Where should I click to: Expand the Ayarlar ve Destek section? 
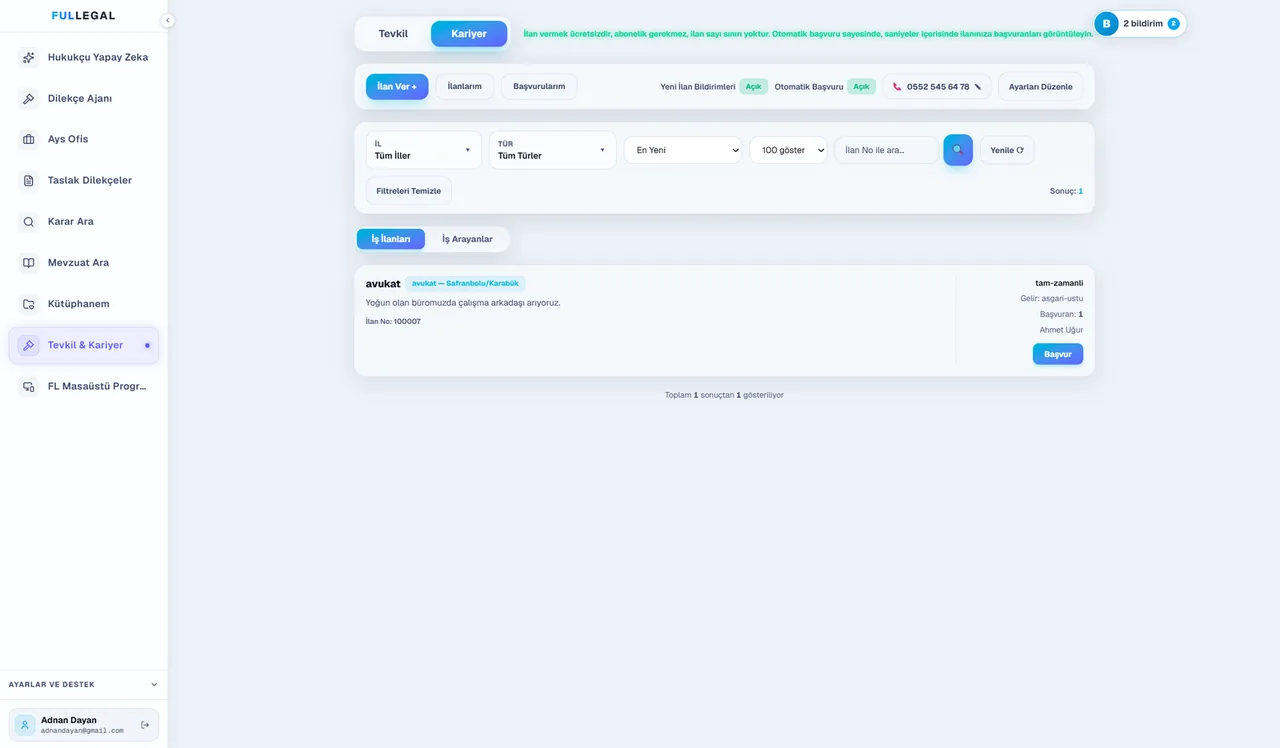pos(83,685)
